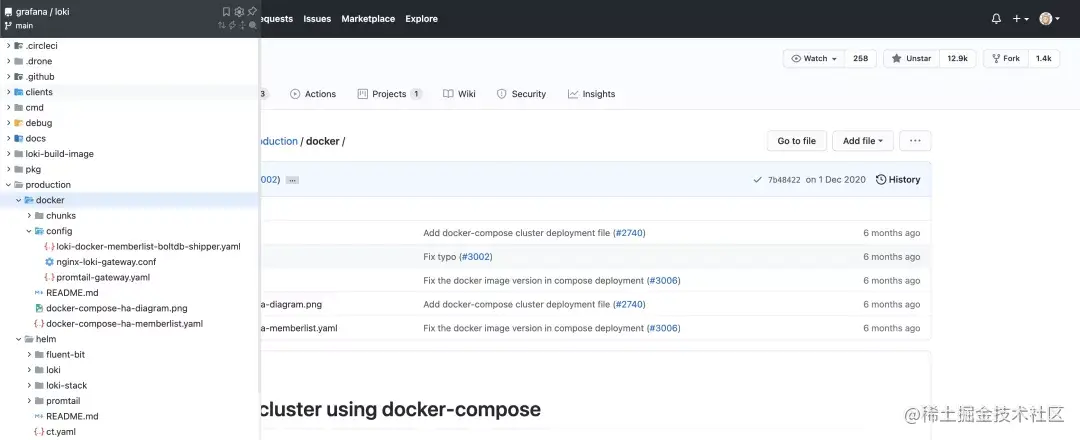Viewport: 1080px width, 440px height.
Task: Collapse the docker folder in tree
Action: [18, 200]
